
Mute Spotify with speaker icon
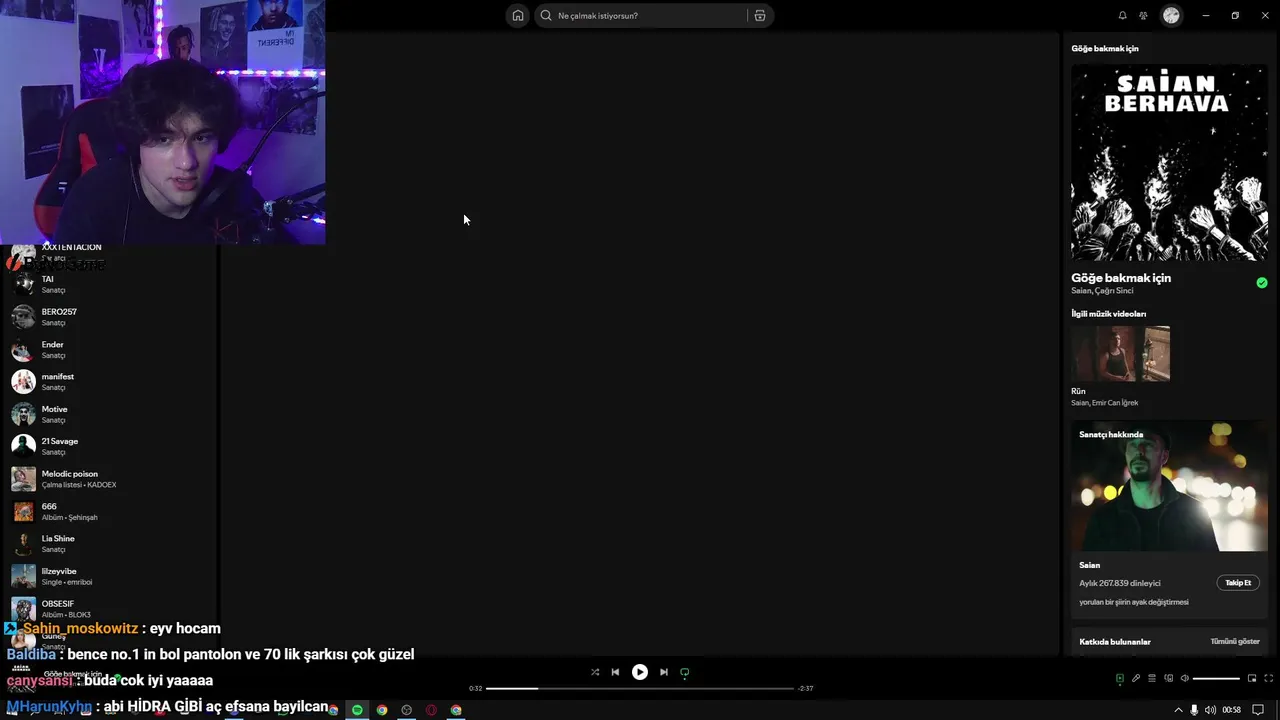point(1185,679)
